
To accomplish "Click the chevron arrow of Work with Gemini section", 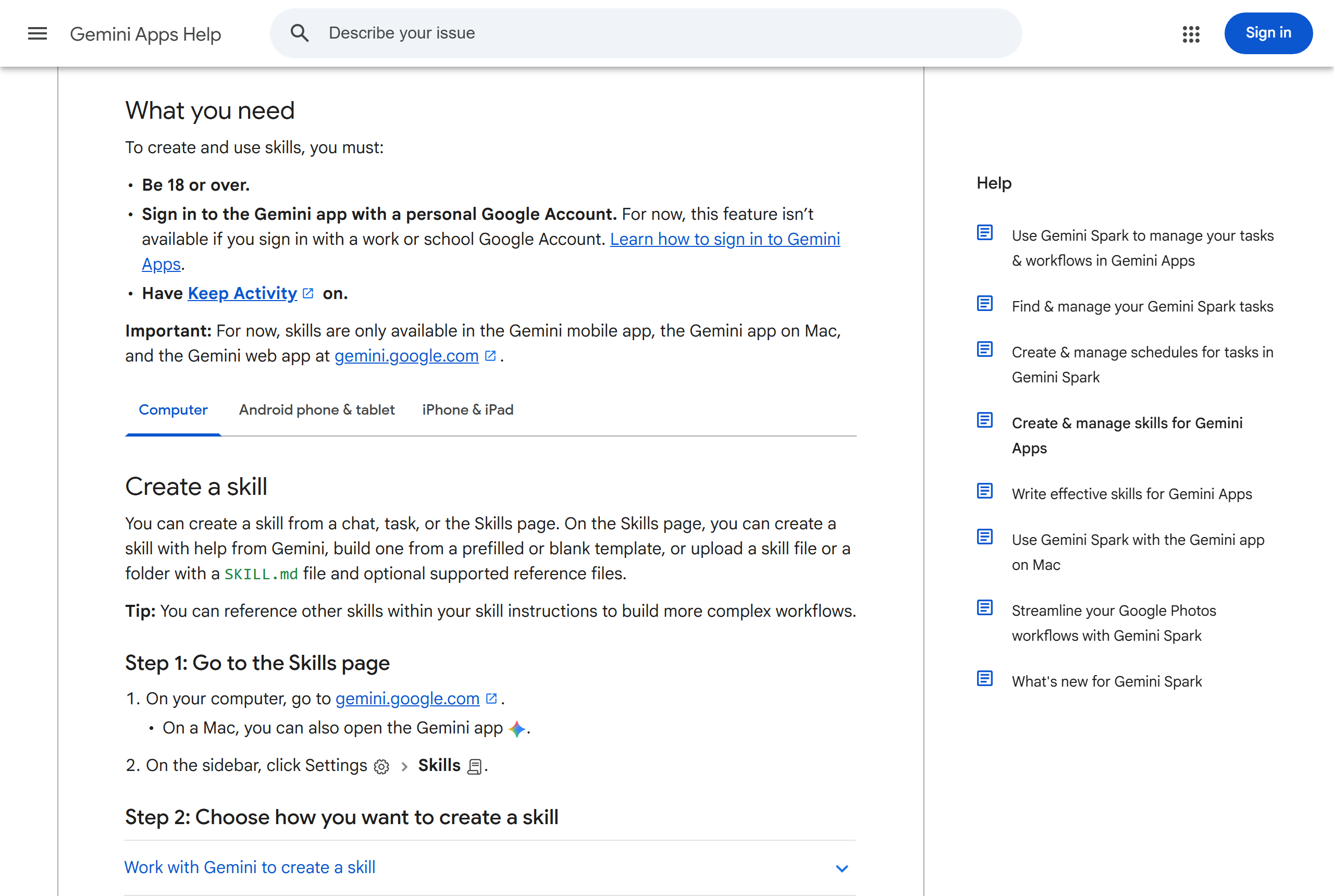I will [842, 868].
